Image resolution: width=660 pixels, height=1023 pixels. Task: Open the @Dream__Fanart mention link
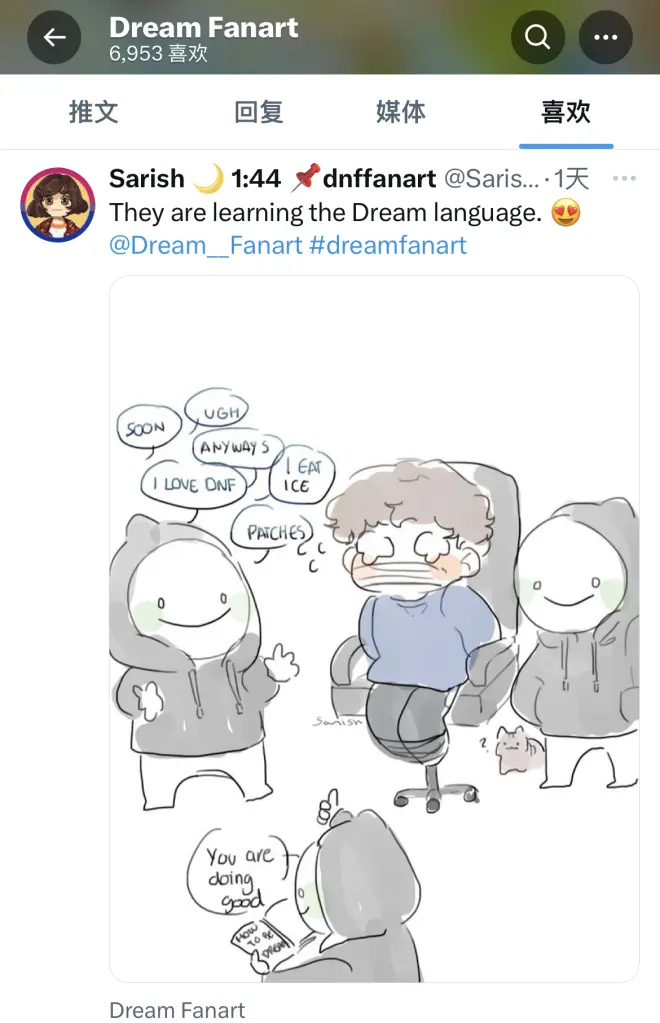pyautogui.click(x=205, y=246)
